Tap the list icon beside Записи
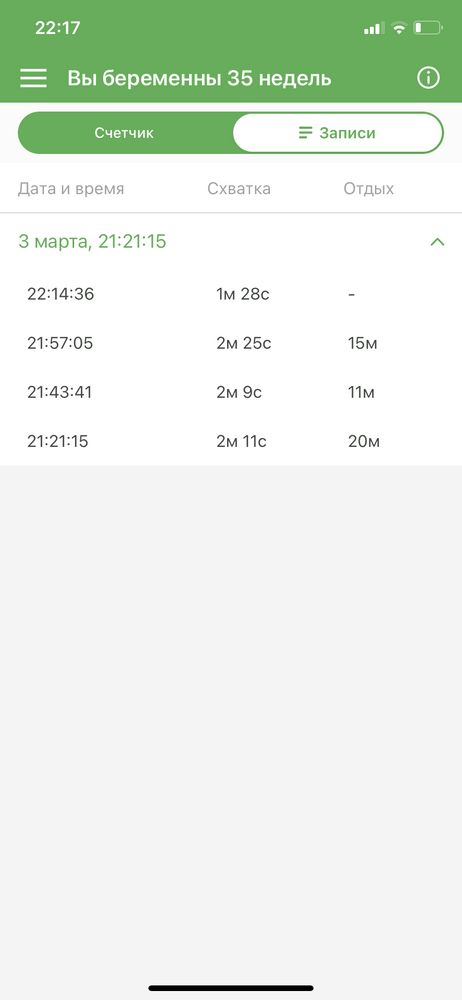Image resolution: width=462 pixels, height=1000 pixels. [x=306, y=133]
